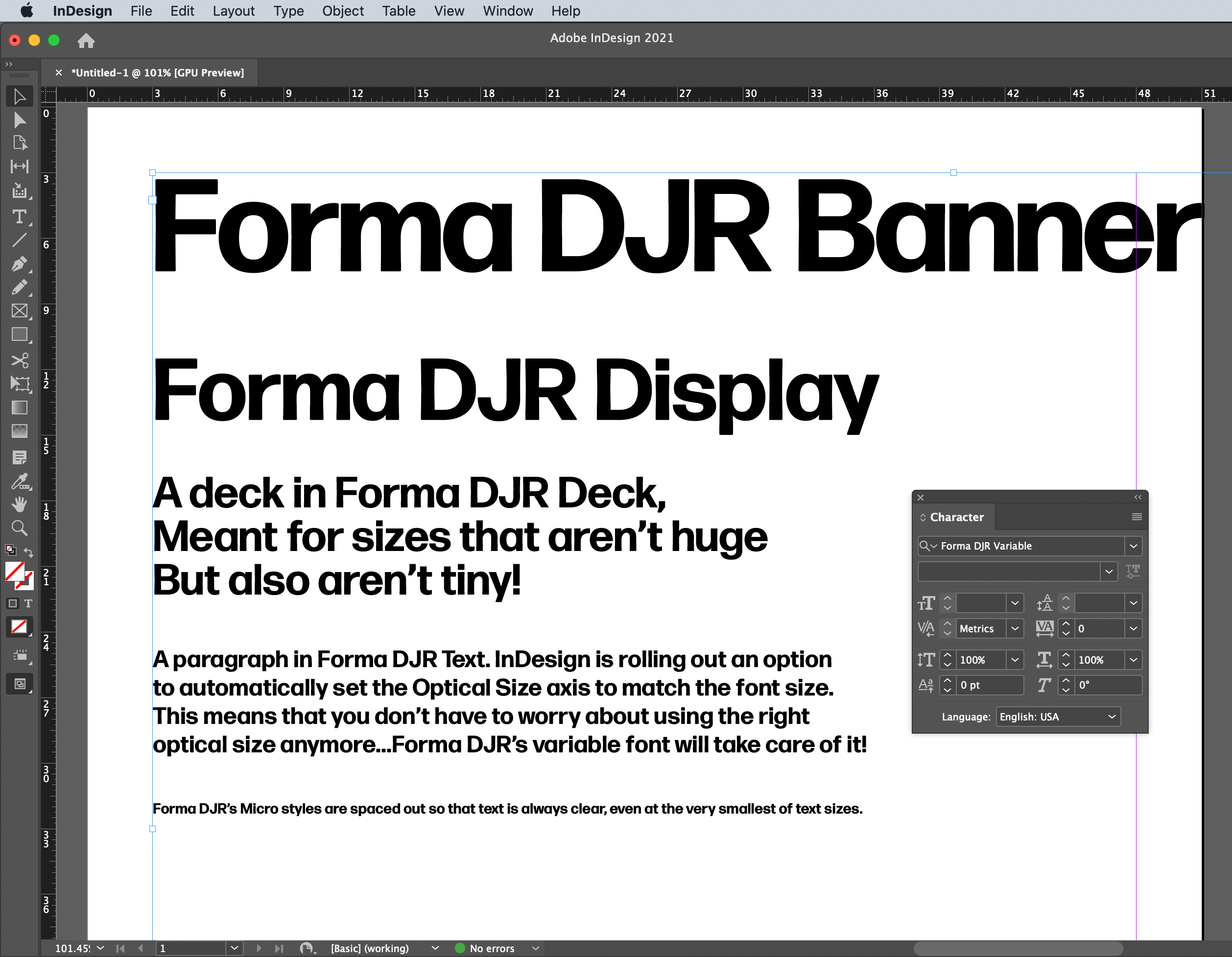The width and height of the screenshot is (1232, 957).
Task: Select the Zoom tool
Action: pos(20,528)
